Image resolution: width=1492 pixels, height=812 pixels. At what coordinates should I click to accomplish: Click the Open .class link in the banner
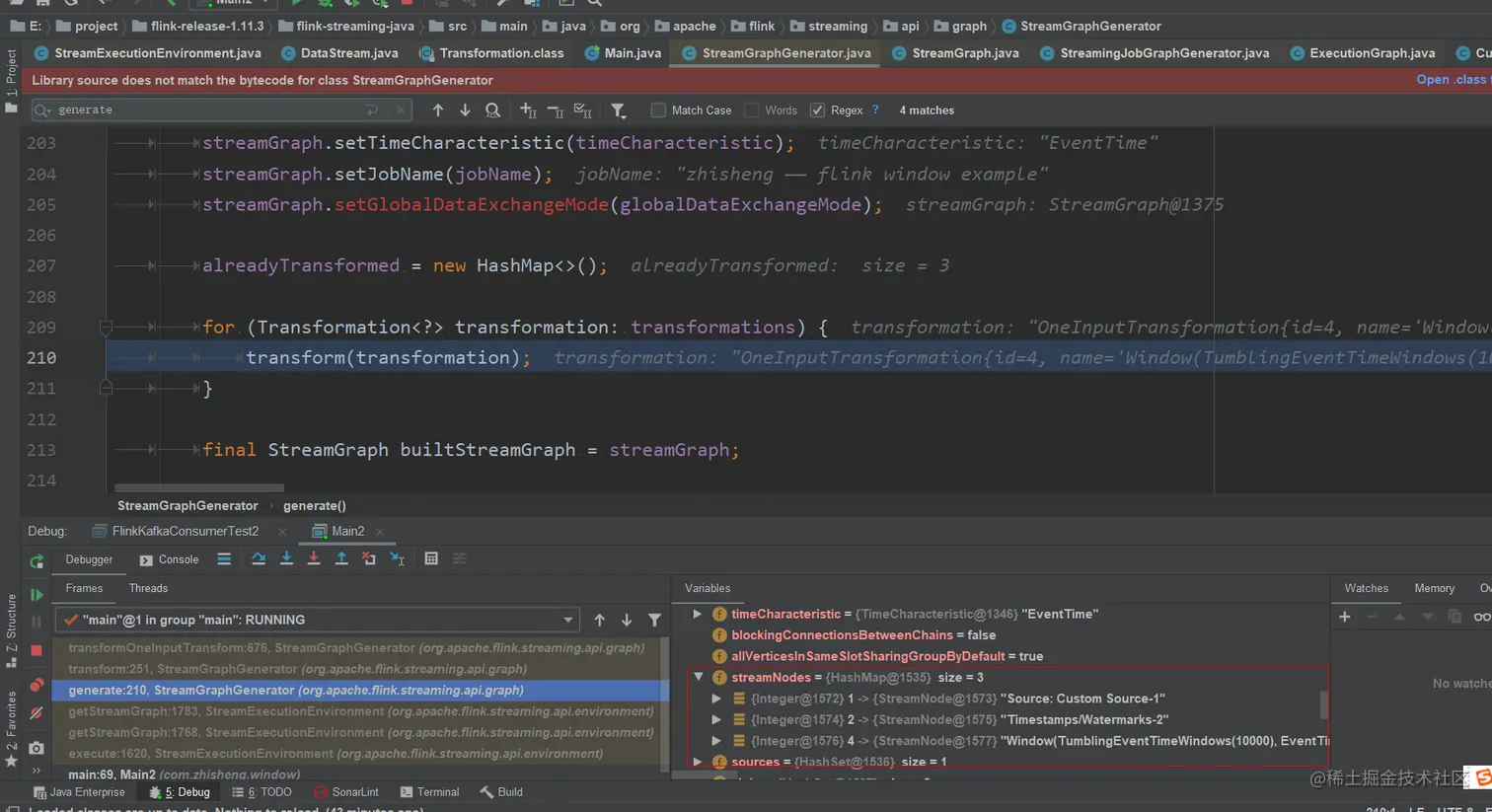(1451, 80)
